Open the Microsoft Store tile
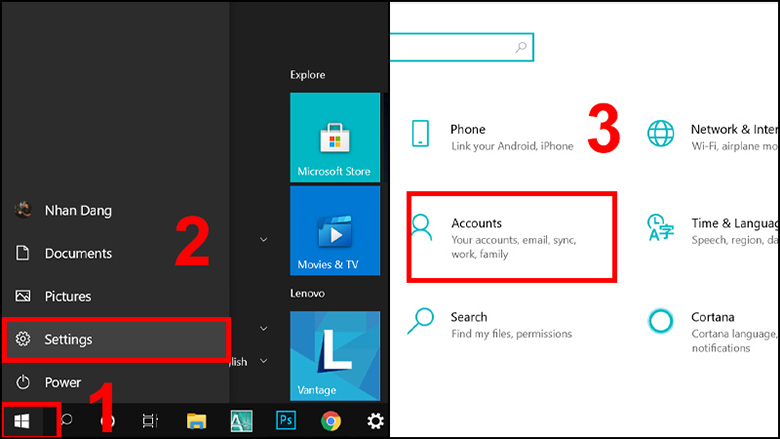The height and width of the screenshot is (439, 780). pyautogui.click(x=335, y=137)
